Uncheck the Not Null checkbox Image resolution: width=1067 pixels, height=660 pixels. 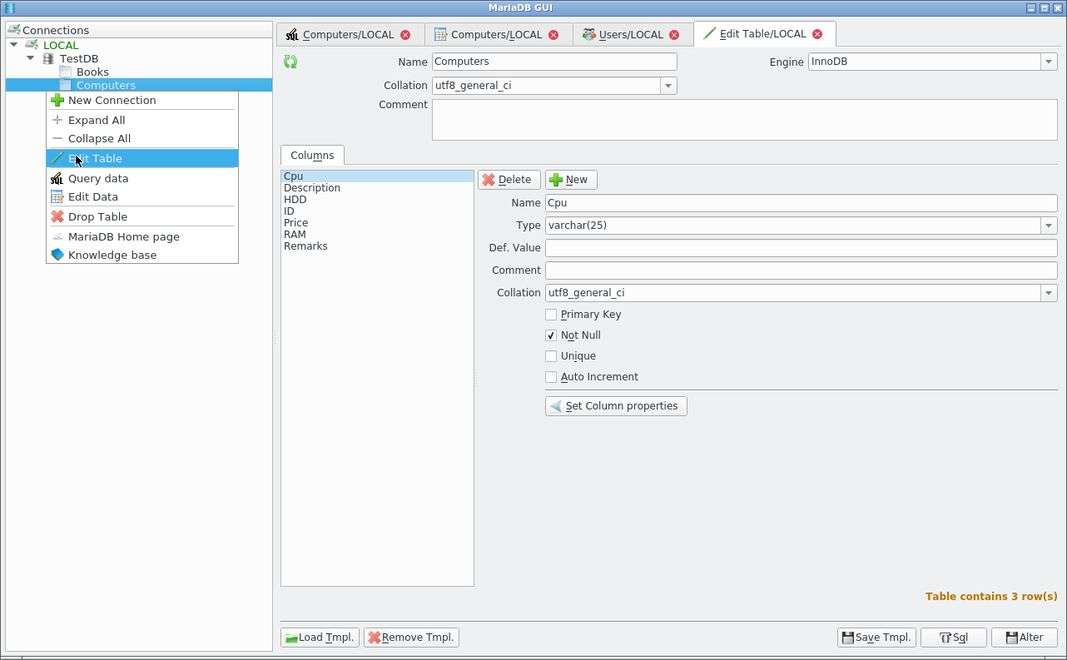click(x=551, y=336)
